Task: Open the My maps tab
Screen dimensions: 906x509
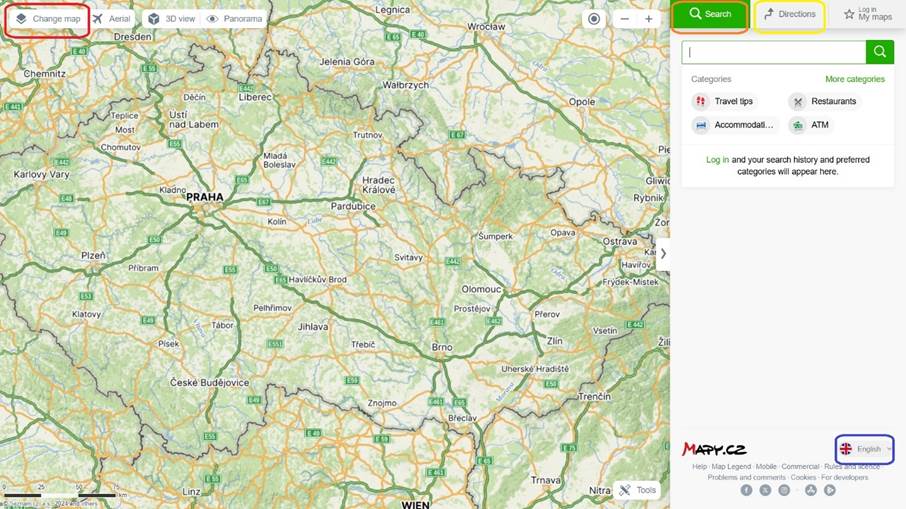Action: point(867,15)
